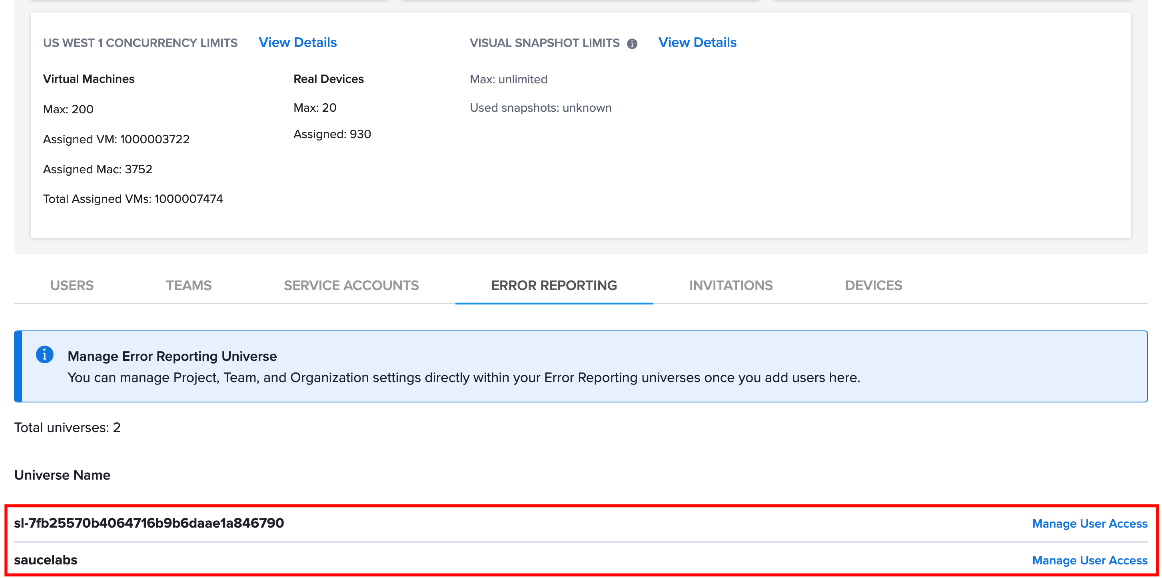Click the Total universes: 2 text
1162x578 pixels.
tap(67, 428)
